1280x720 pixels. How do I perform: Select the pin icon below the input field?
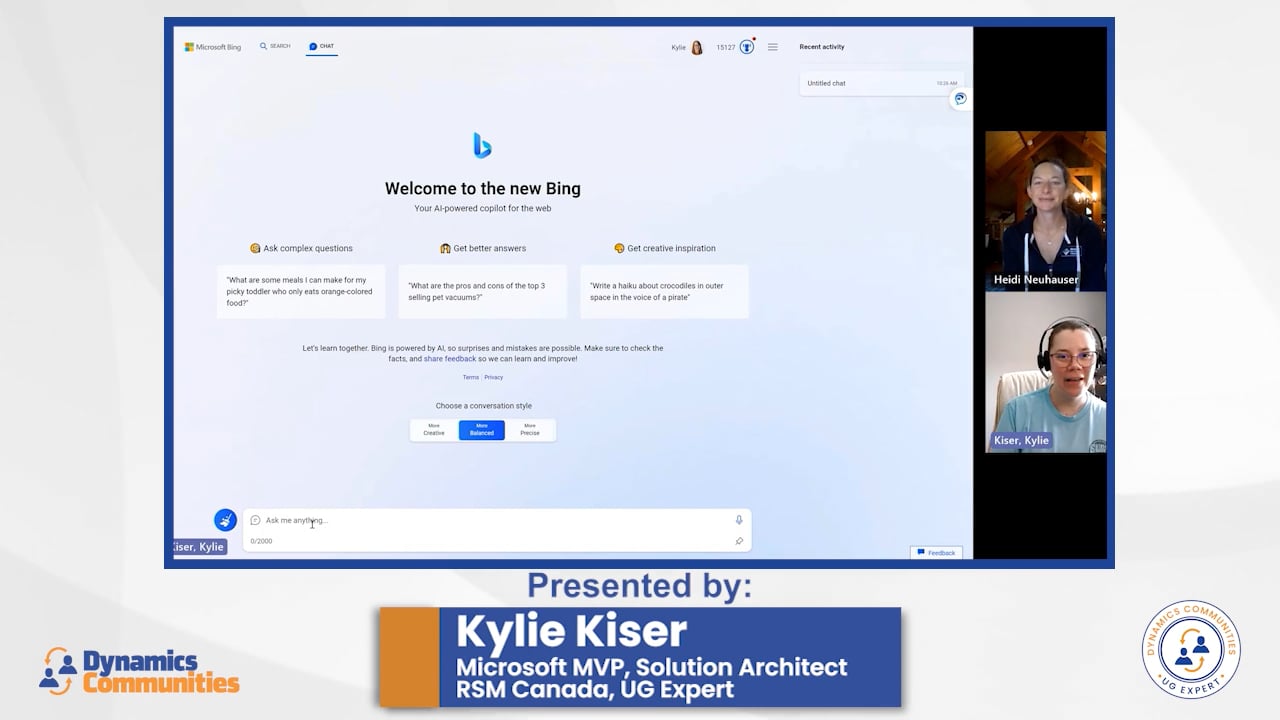[739, 541]
